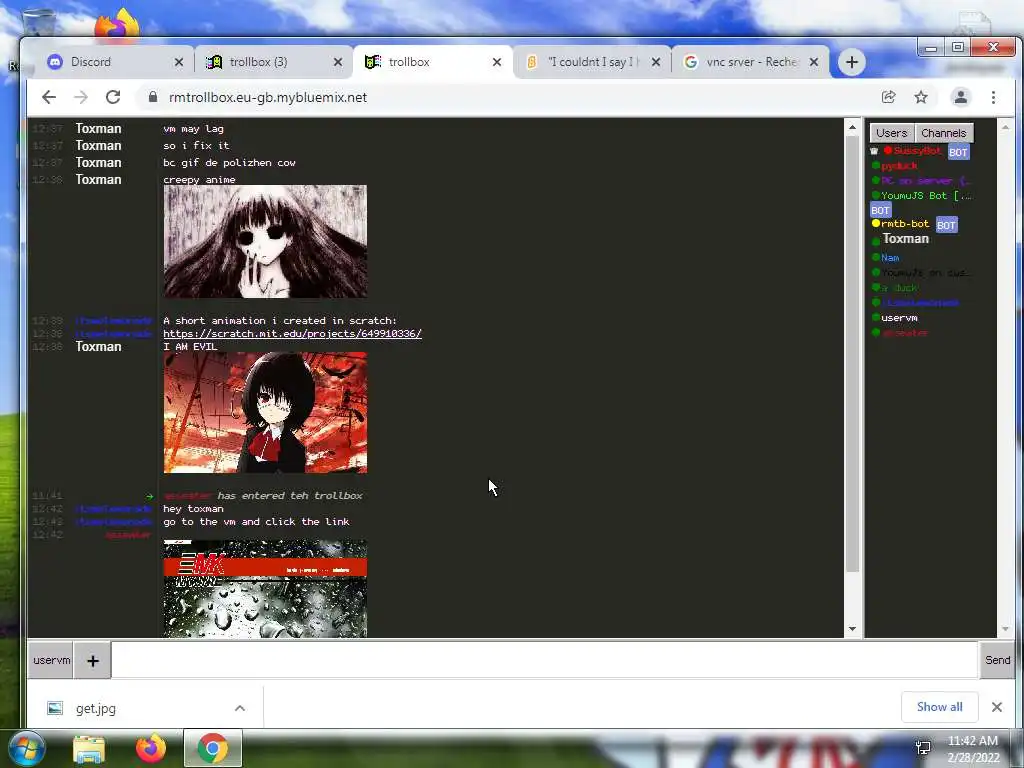This screenshot has height=768, width=1024.
Task: Click the Chrome taskbar icon
Action: pyautogui.click(x=213, y=748)
